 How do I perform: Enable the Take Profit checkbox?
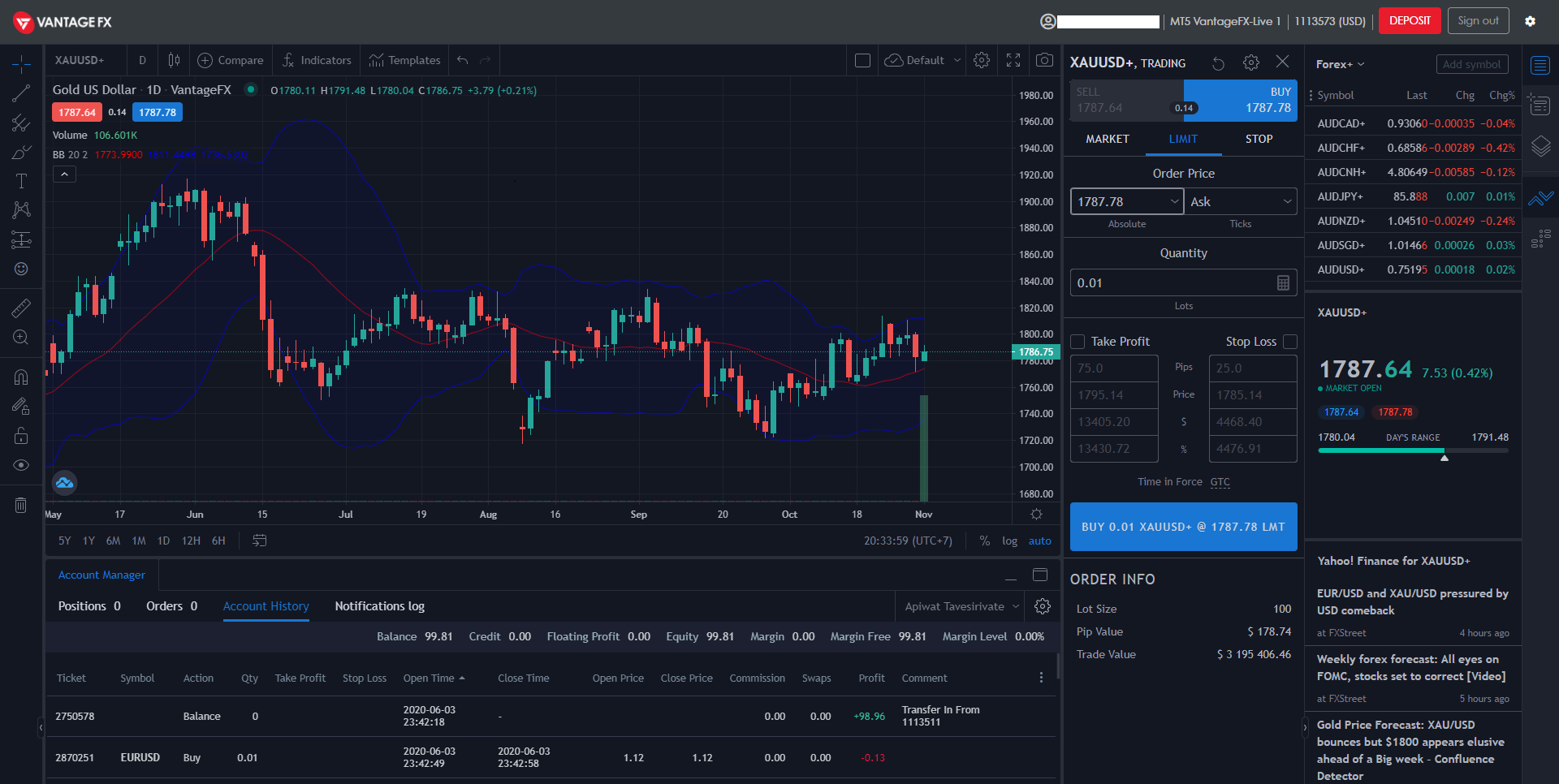pyautogui.click(x=1078, y=342)
